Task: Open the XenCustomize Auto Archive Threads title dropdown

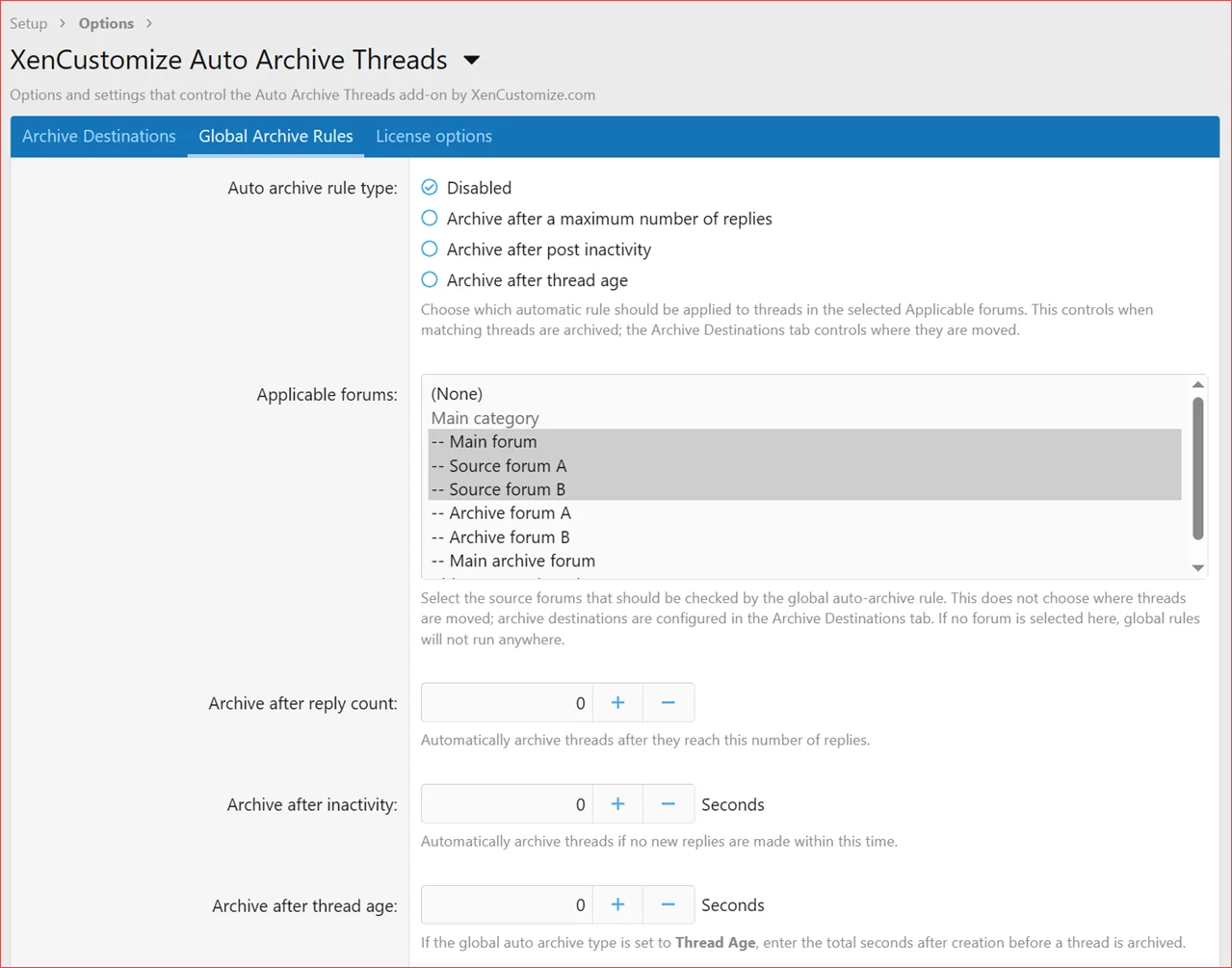Action: 471,60
